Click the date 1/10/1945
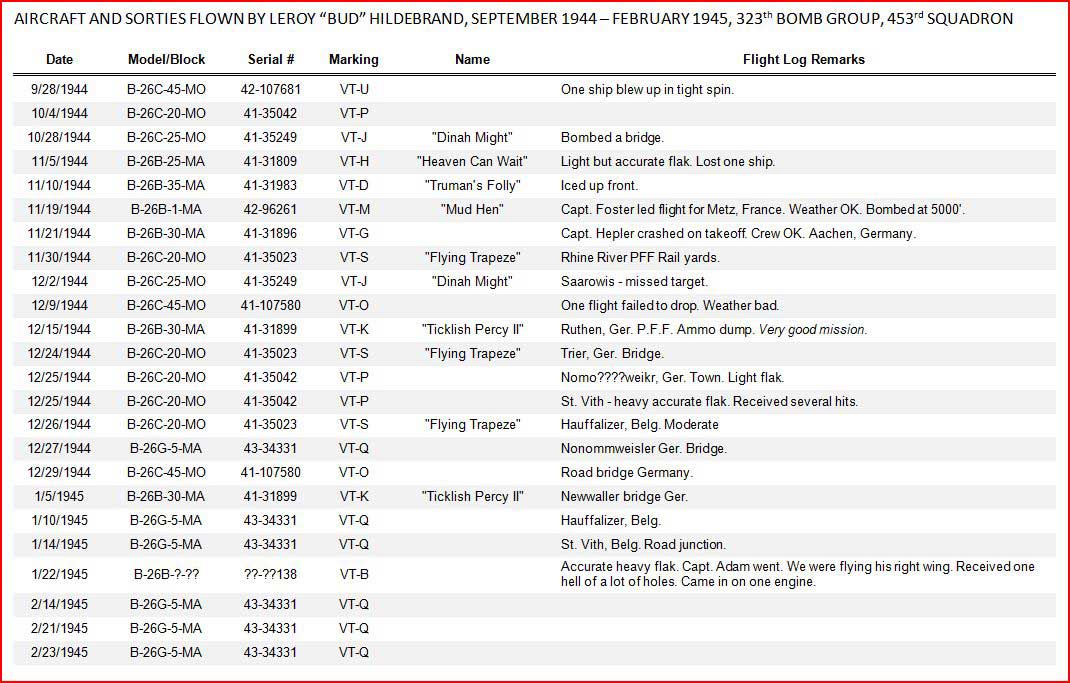Image resolution: width=1070 pixels, height=683 pixels. point(59,521)
